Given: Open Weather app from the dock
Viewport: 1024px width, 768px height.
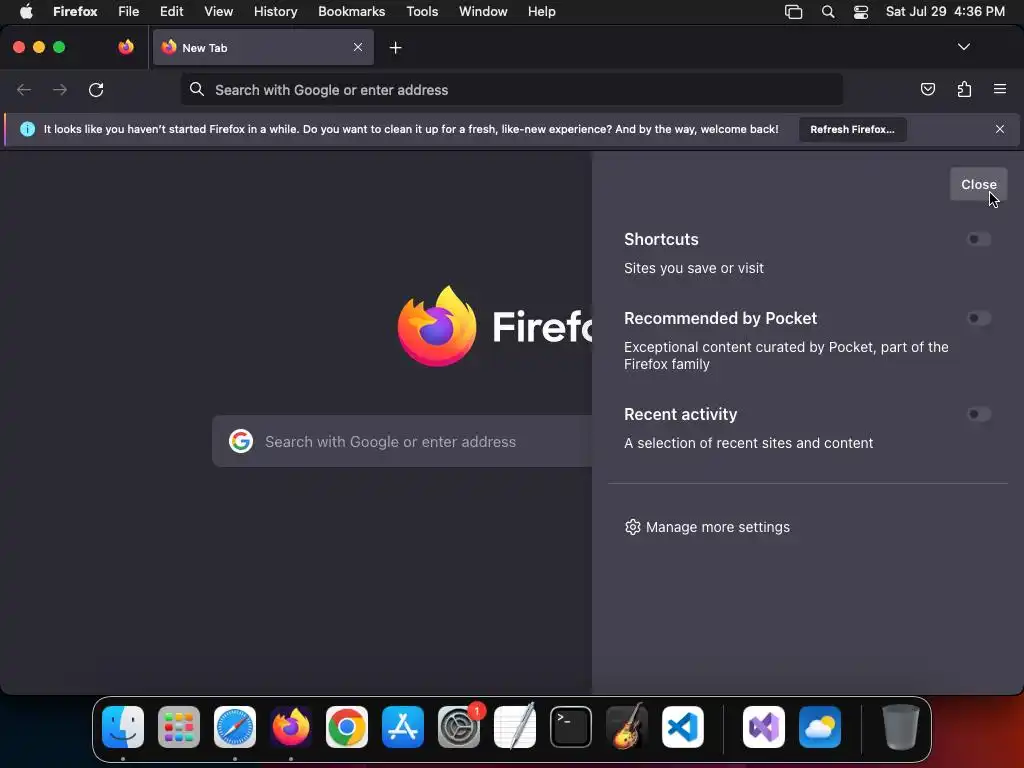Looking at the screenshot, I should tap(820, 727).
